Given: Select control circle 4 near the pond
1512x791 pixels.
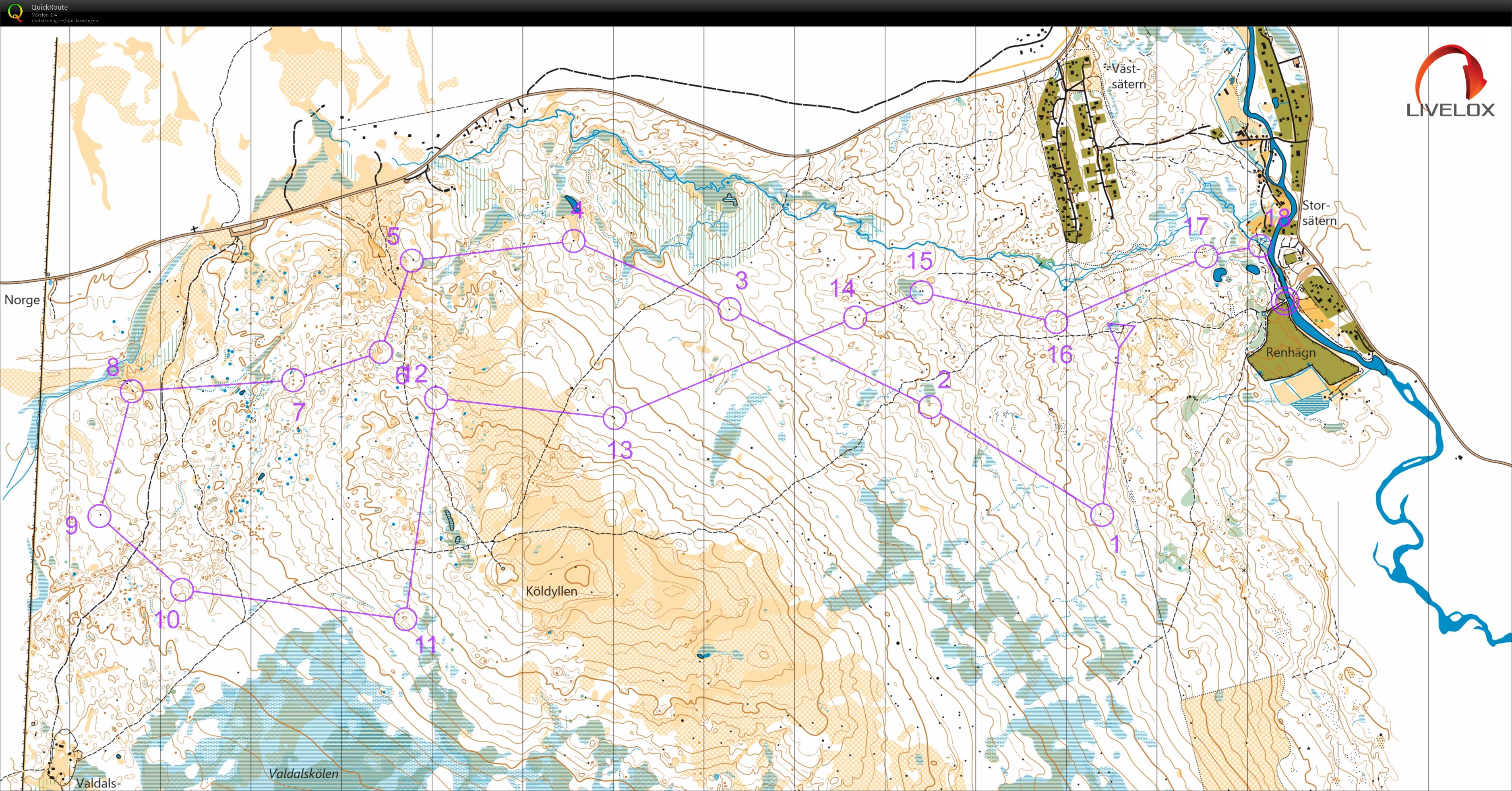Looking at the screenshot, I should 573,241.
